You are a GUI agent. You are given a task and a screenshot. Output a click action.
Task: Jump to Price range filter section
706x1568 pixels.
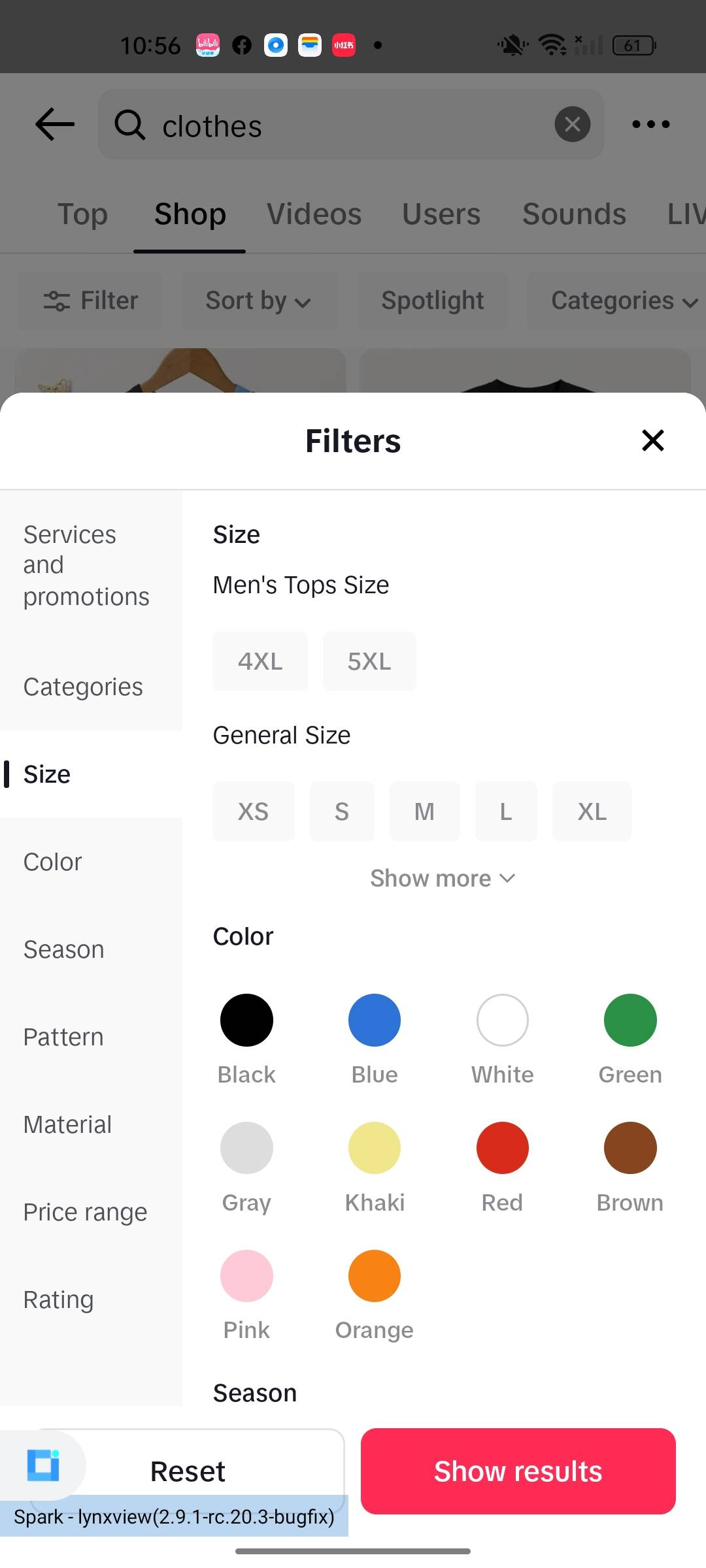pyautogui.click(x=86, y=1213)
